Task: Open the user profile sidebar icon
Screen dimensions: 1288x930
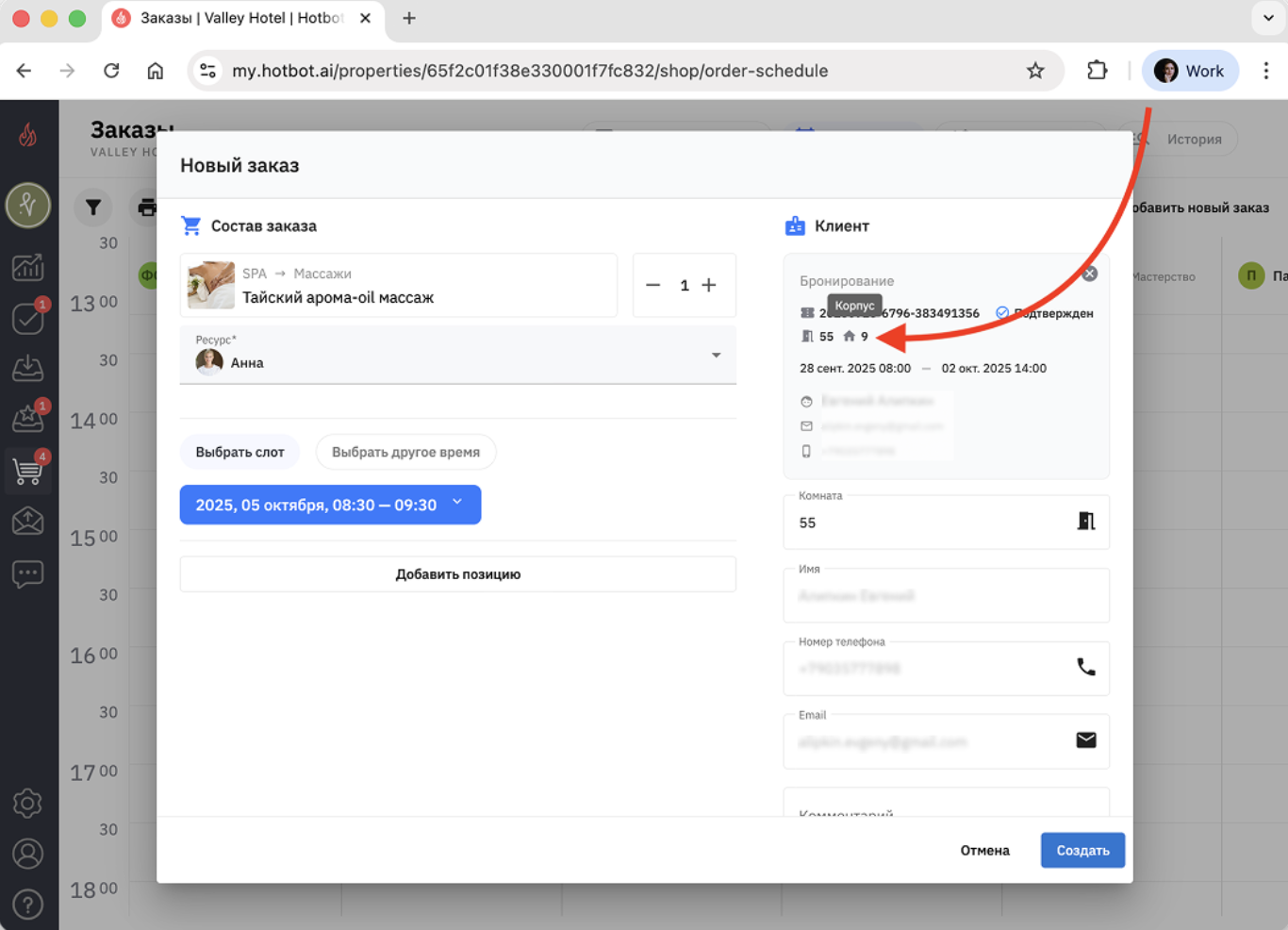Action: tap(28, 854)
